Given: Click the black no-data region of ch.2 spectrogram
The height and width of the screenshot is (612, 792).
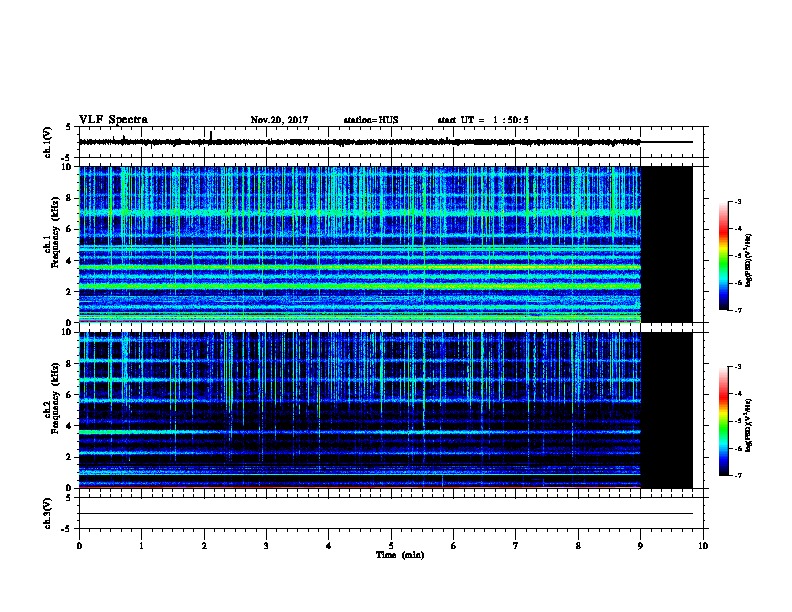Looking at the screenshot, I should [667, 410].
